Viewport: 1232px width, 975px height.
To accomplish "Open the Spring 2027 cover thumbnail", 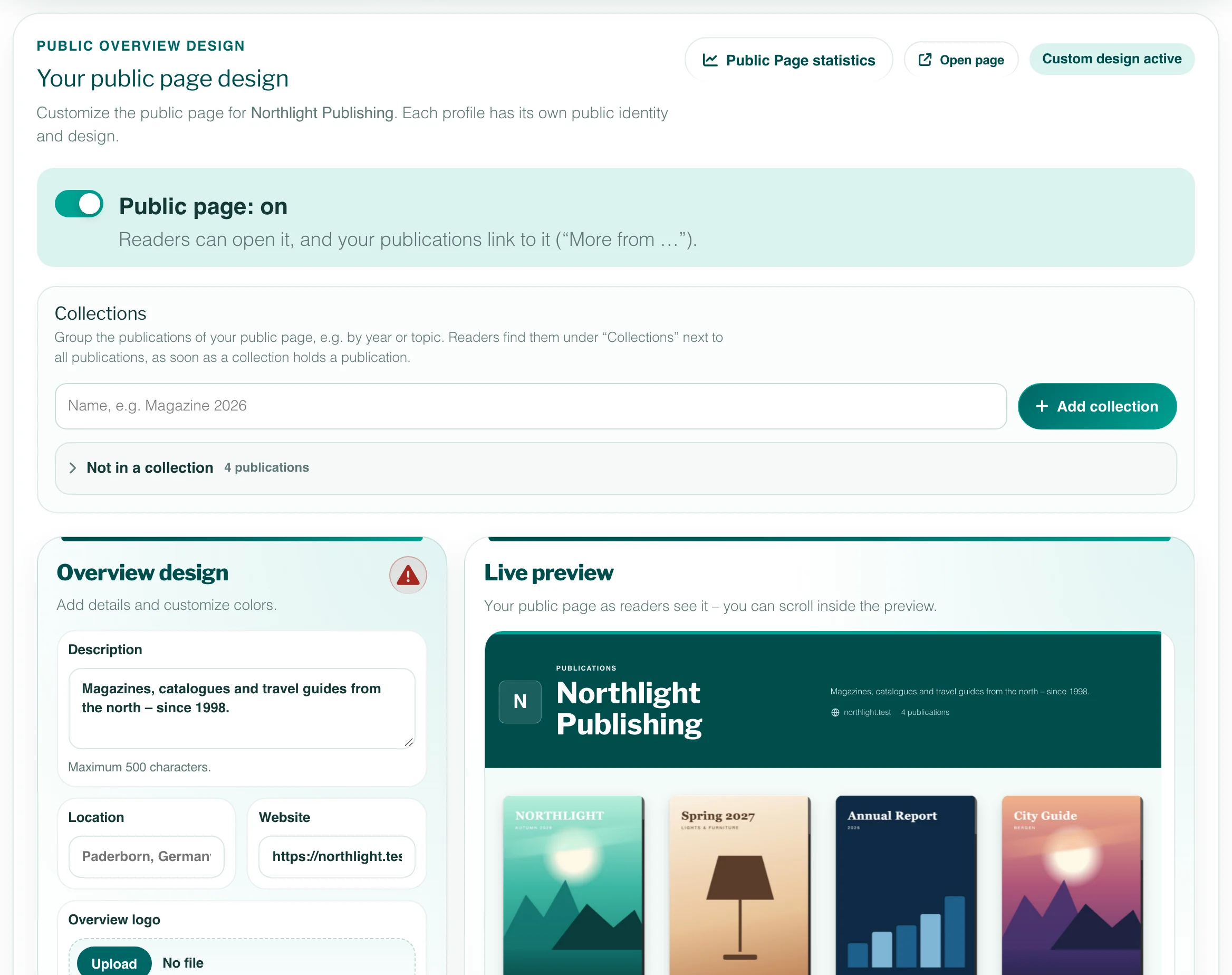I will click(739, 885).
